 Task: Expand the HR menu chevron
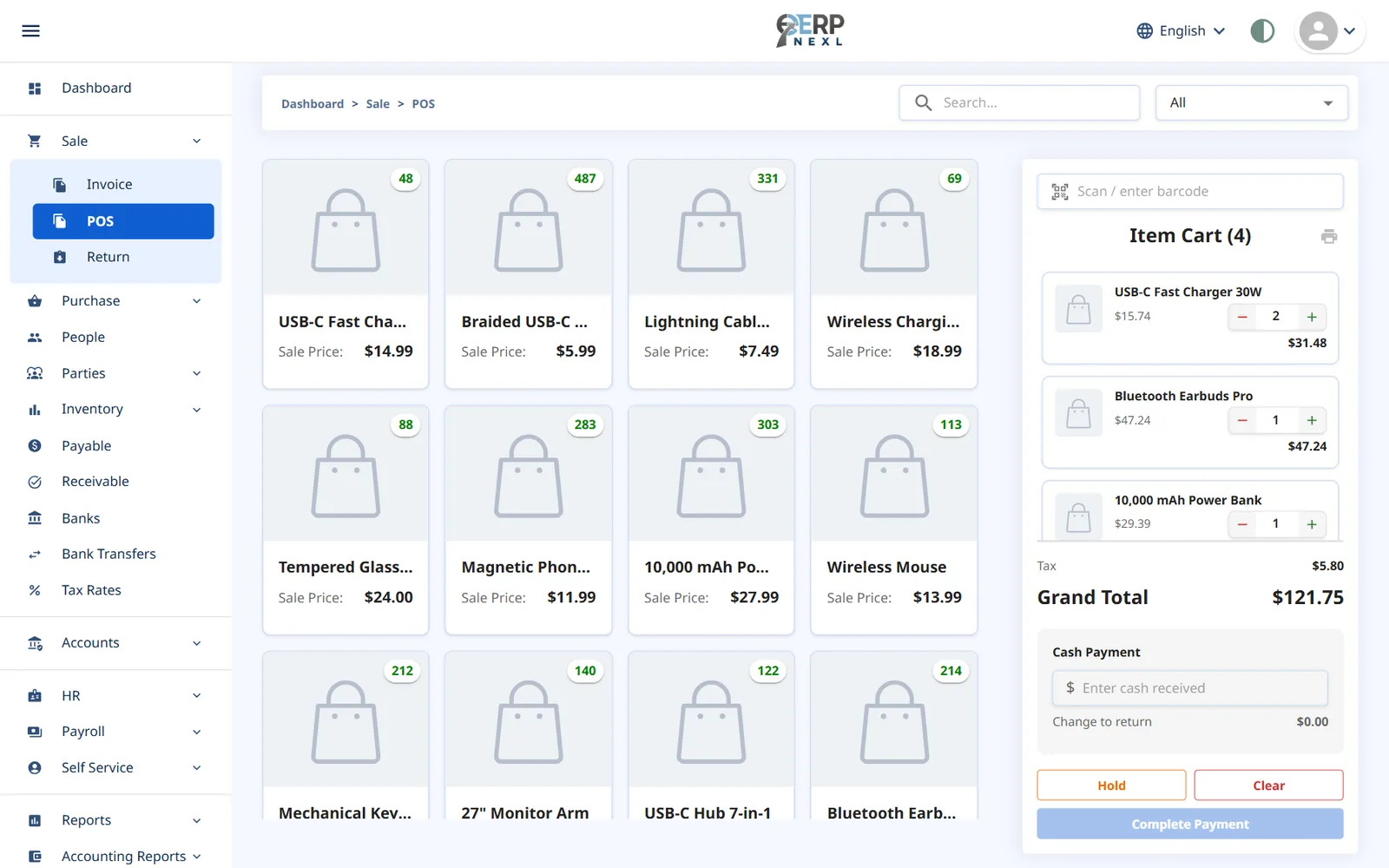coord(197,696)
